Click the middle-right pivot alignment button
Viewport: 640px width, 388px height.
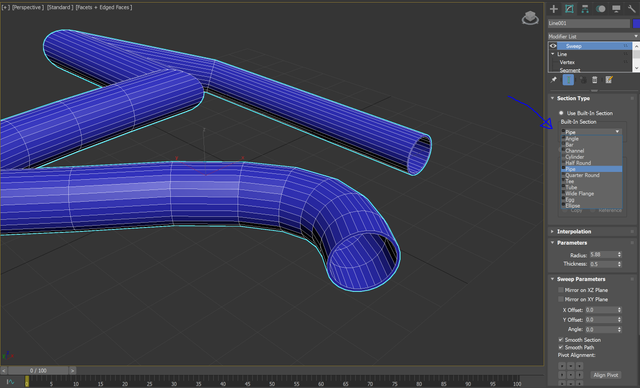point(580,375)
